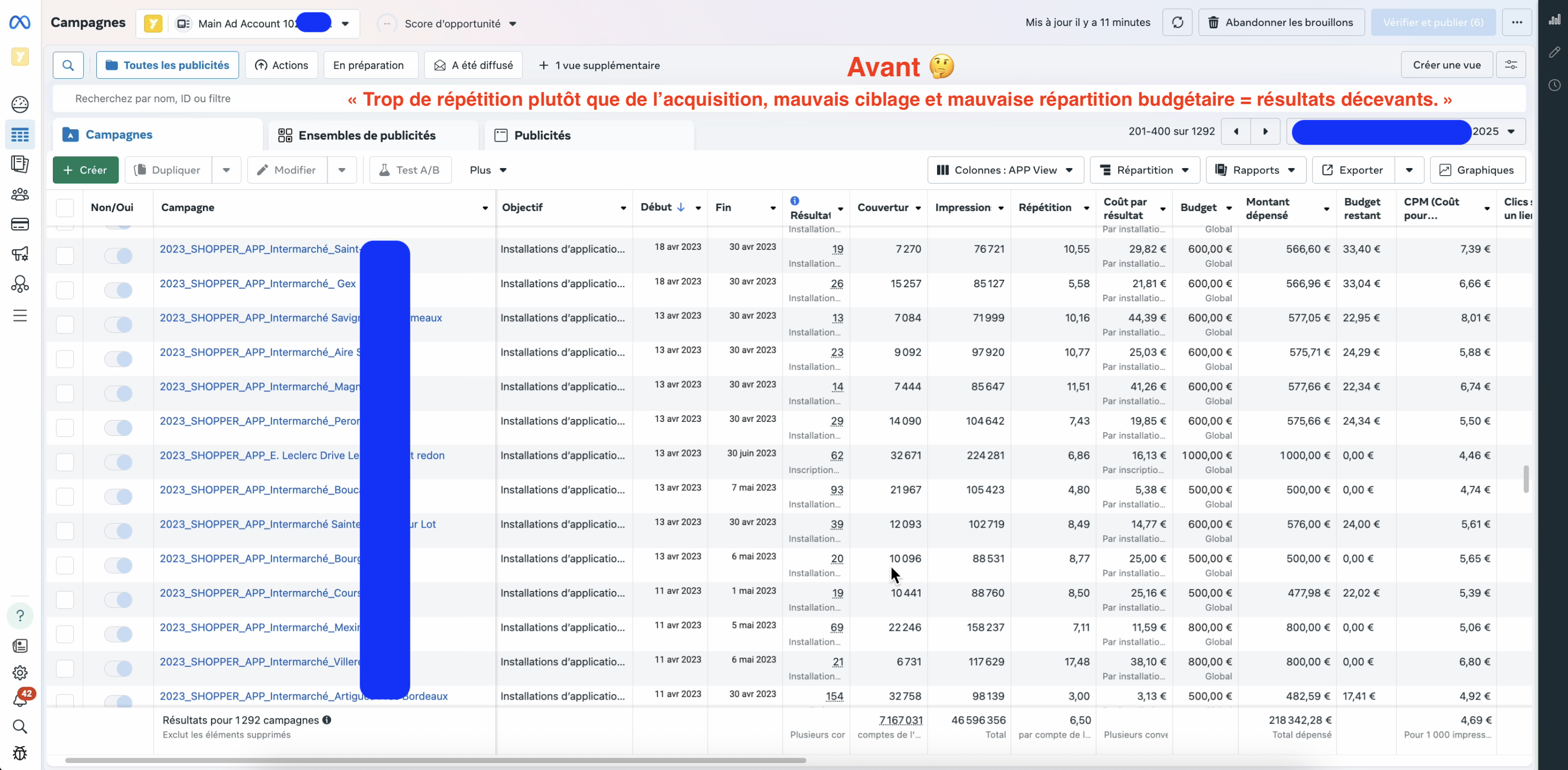
Task: Toggle the Intermarché_Bourg campaign switch
Action: tap(118, 565)
